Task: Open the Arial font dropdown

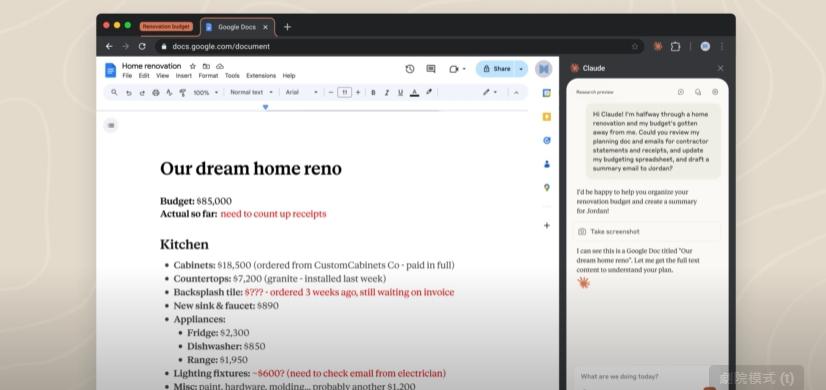Action: coord(302,92)
